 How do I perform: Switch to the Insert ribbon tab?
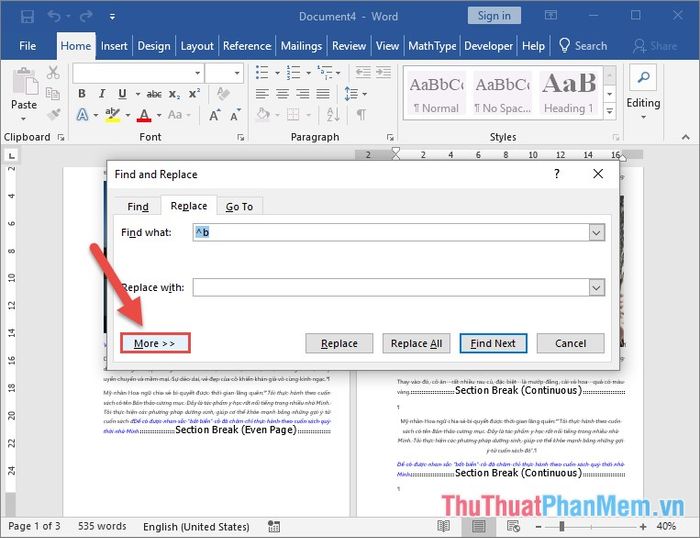click(114, 46)
